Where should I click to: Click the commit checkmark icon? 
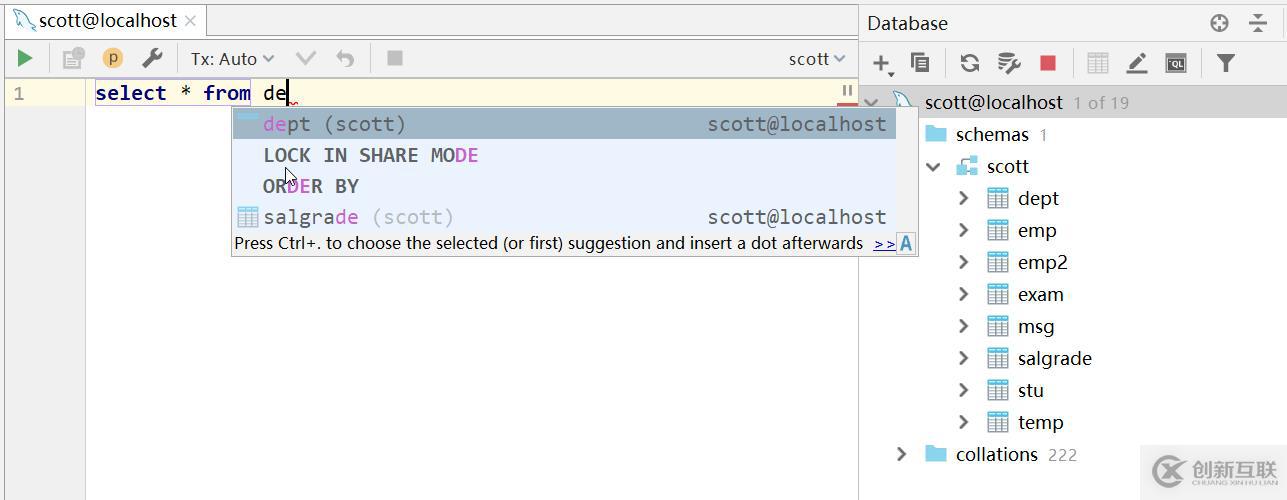pos(306,59)
